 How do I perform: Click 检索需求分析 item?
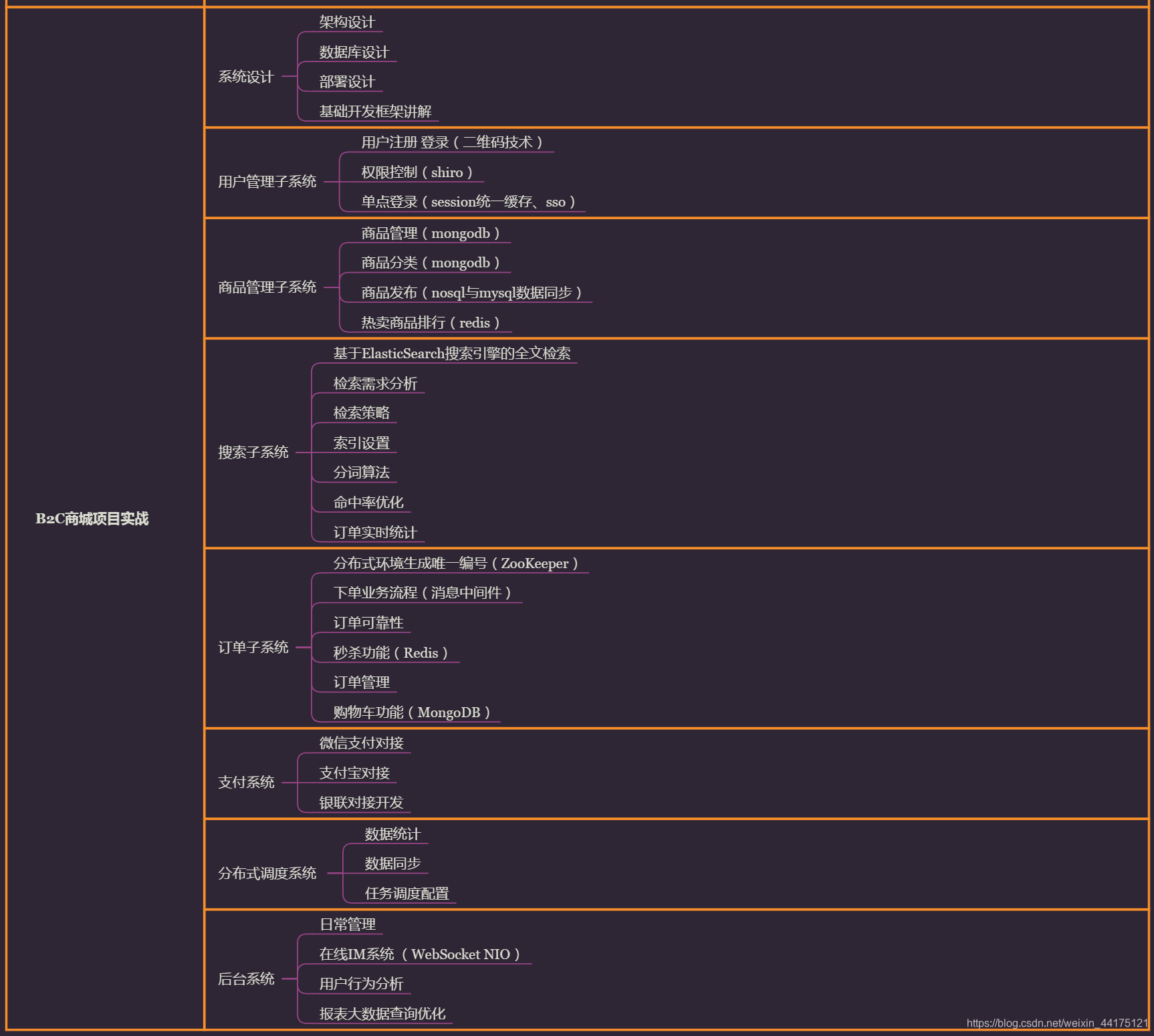(x=375, y=384)
